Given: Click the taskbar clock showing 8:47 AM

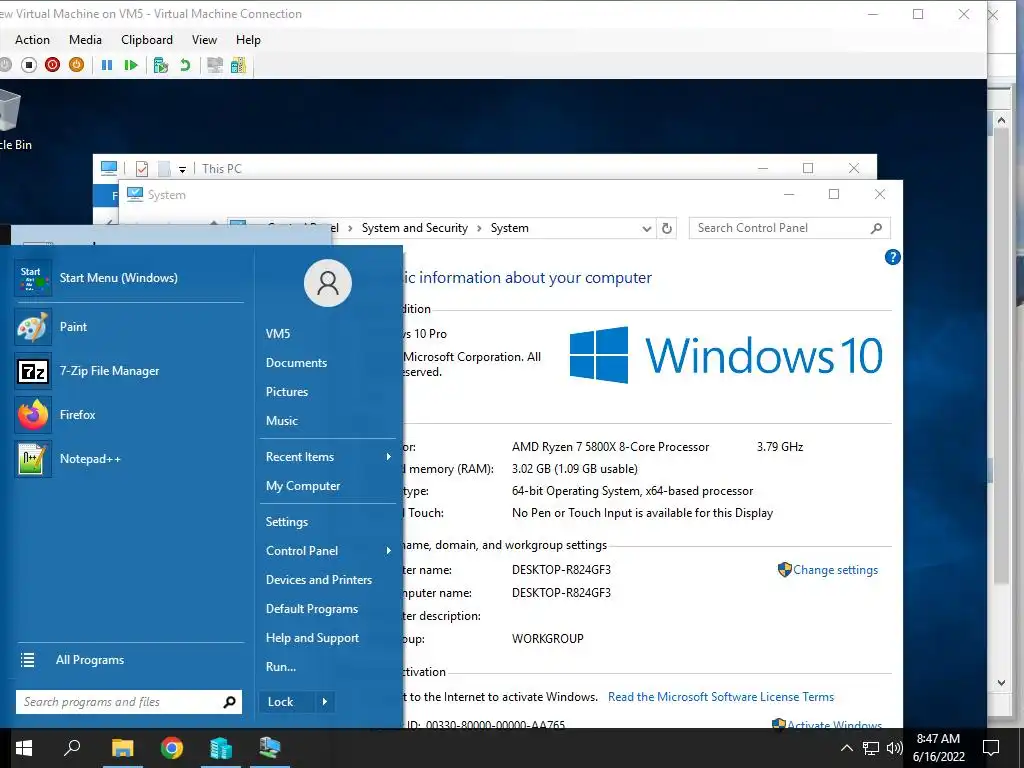Looking at the screenshot, I should (938, 748).
